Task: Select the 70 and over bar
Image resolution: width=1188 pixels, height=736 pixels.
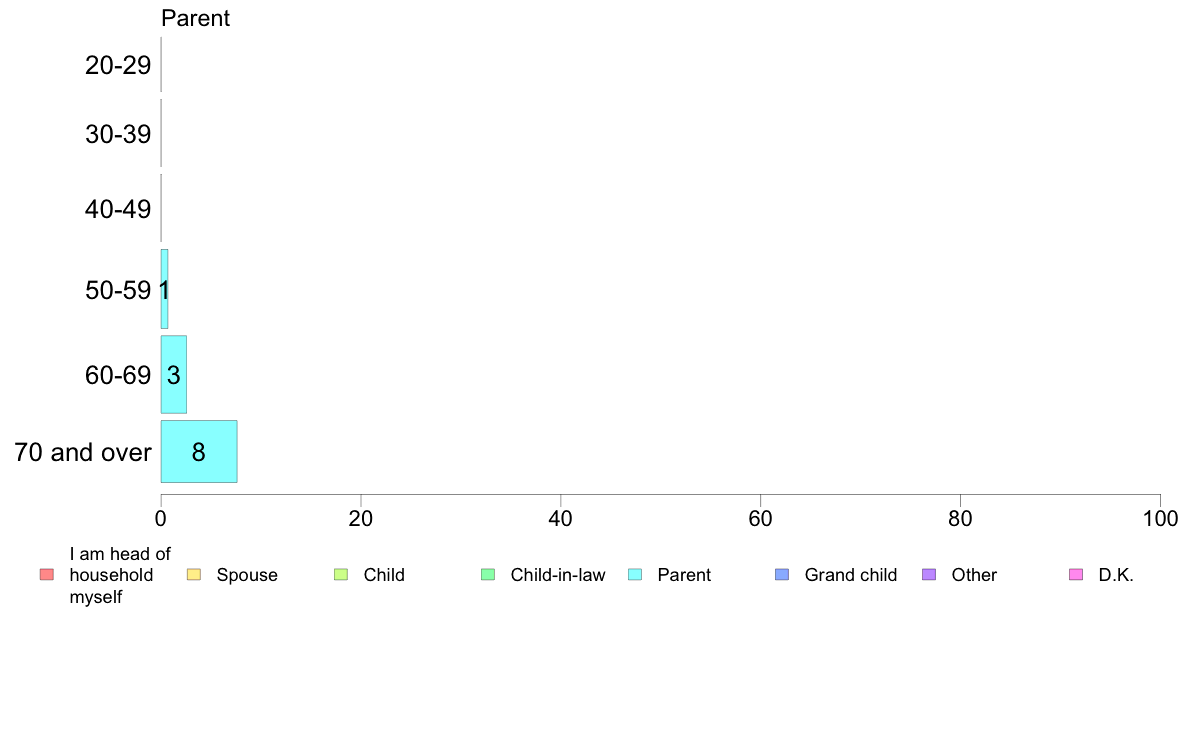Action: pos(199,452)
